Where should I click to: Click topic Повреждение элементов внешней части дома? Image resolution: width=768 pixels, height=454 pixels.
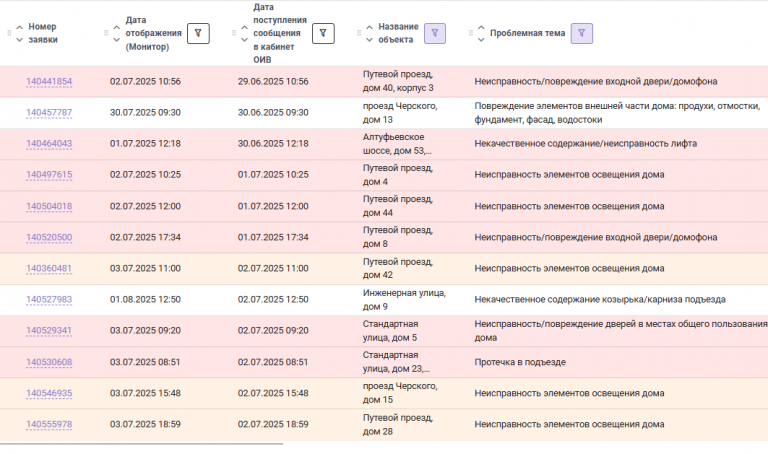coord(617,113)
